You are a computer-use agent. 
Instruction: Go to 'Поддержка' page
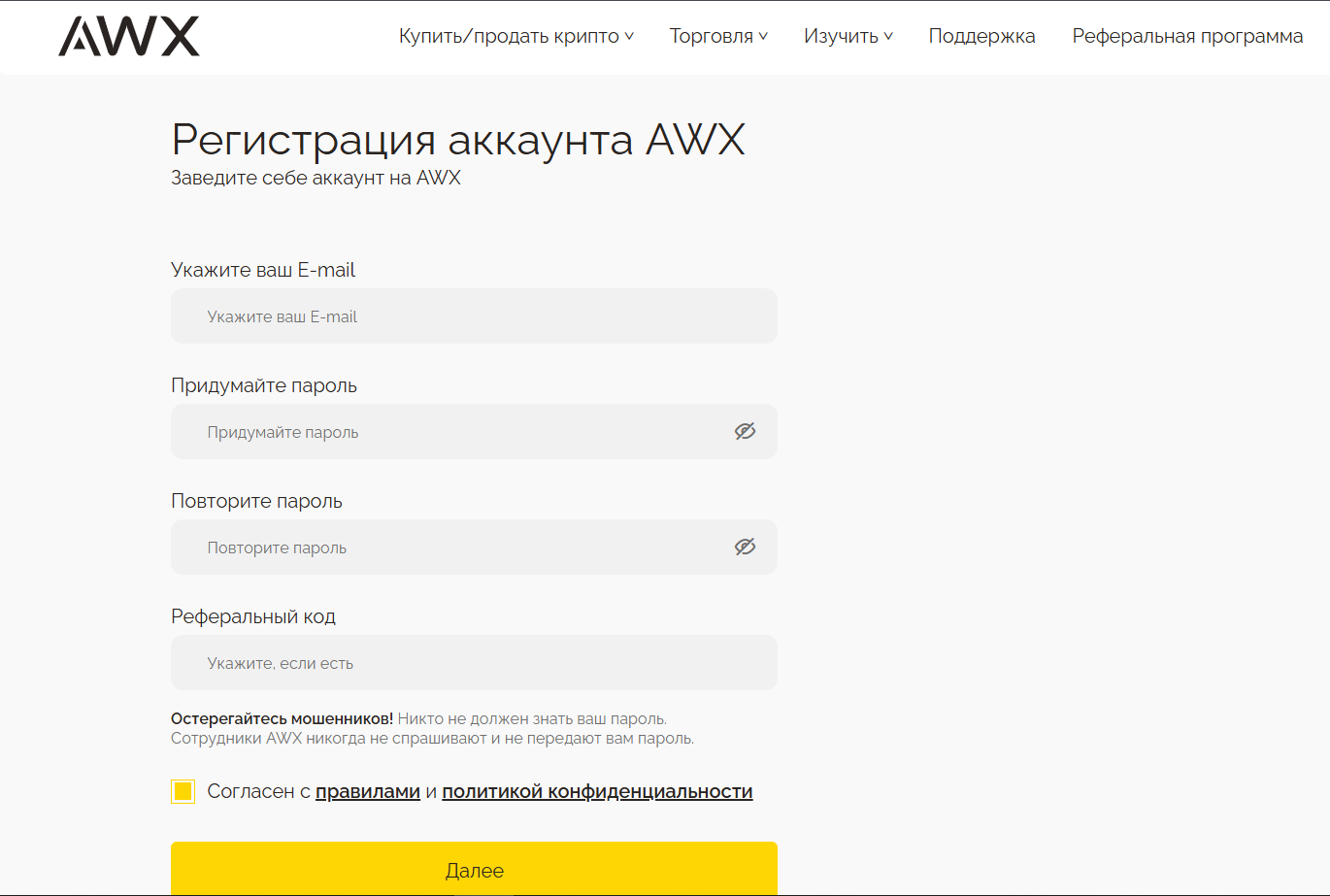[981, 37]
